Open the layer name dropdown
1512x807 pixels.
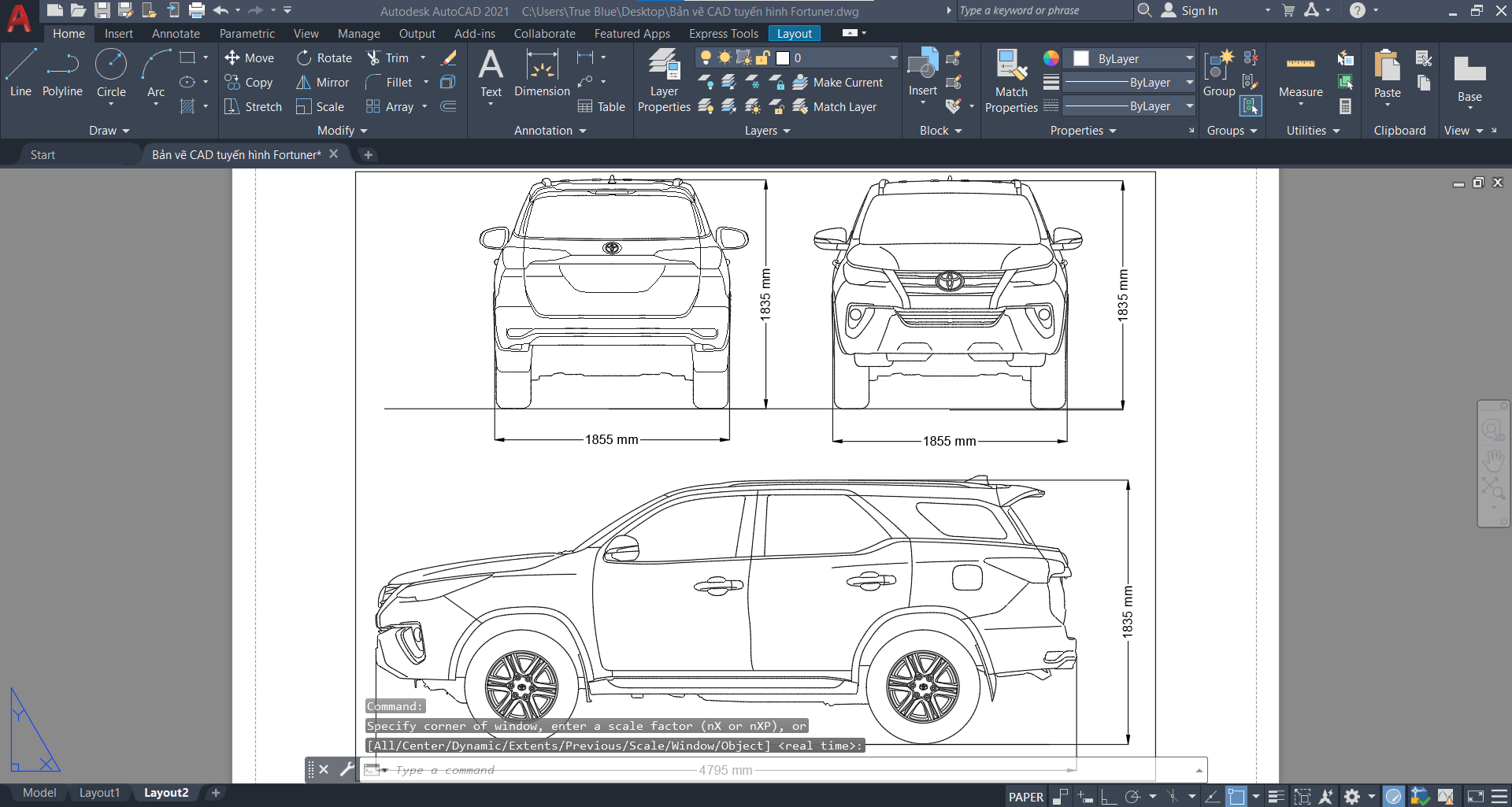[893, 57]
